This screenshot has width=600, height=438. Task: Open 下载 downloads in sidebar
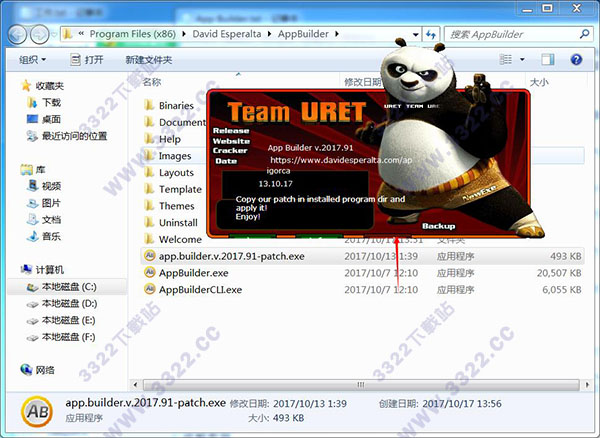tap(44, 103)
